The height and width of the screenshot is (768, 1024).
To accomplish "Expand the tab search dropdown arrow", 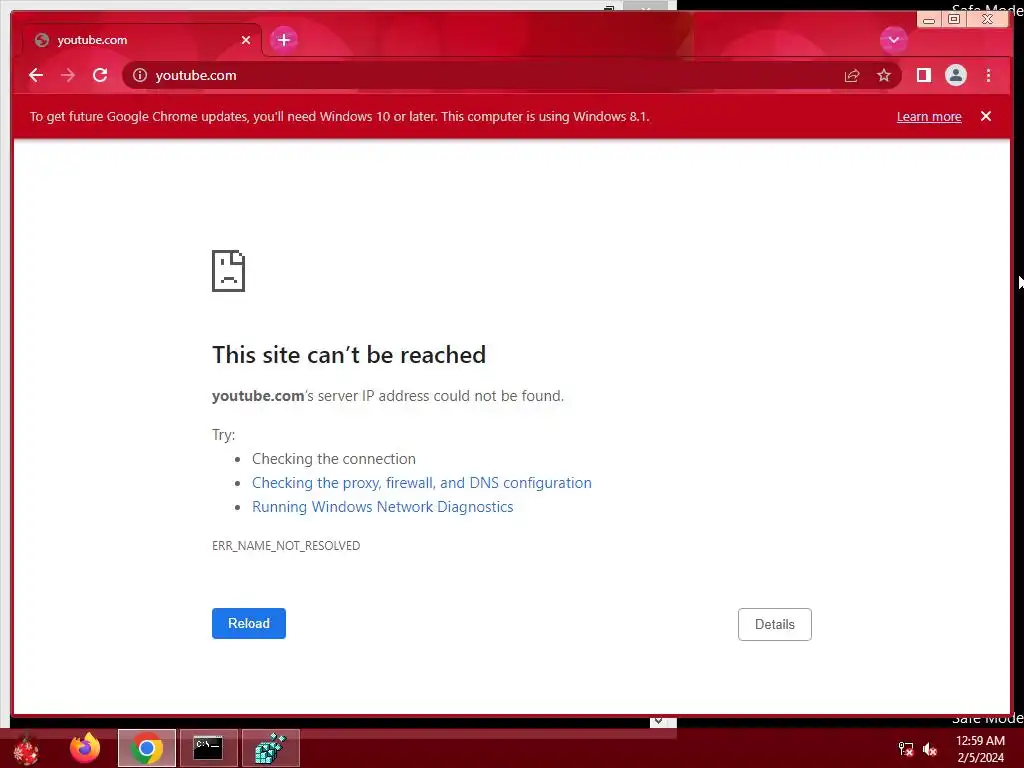I will click(x=893, y=40).
